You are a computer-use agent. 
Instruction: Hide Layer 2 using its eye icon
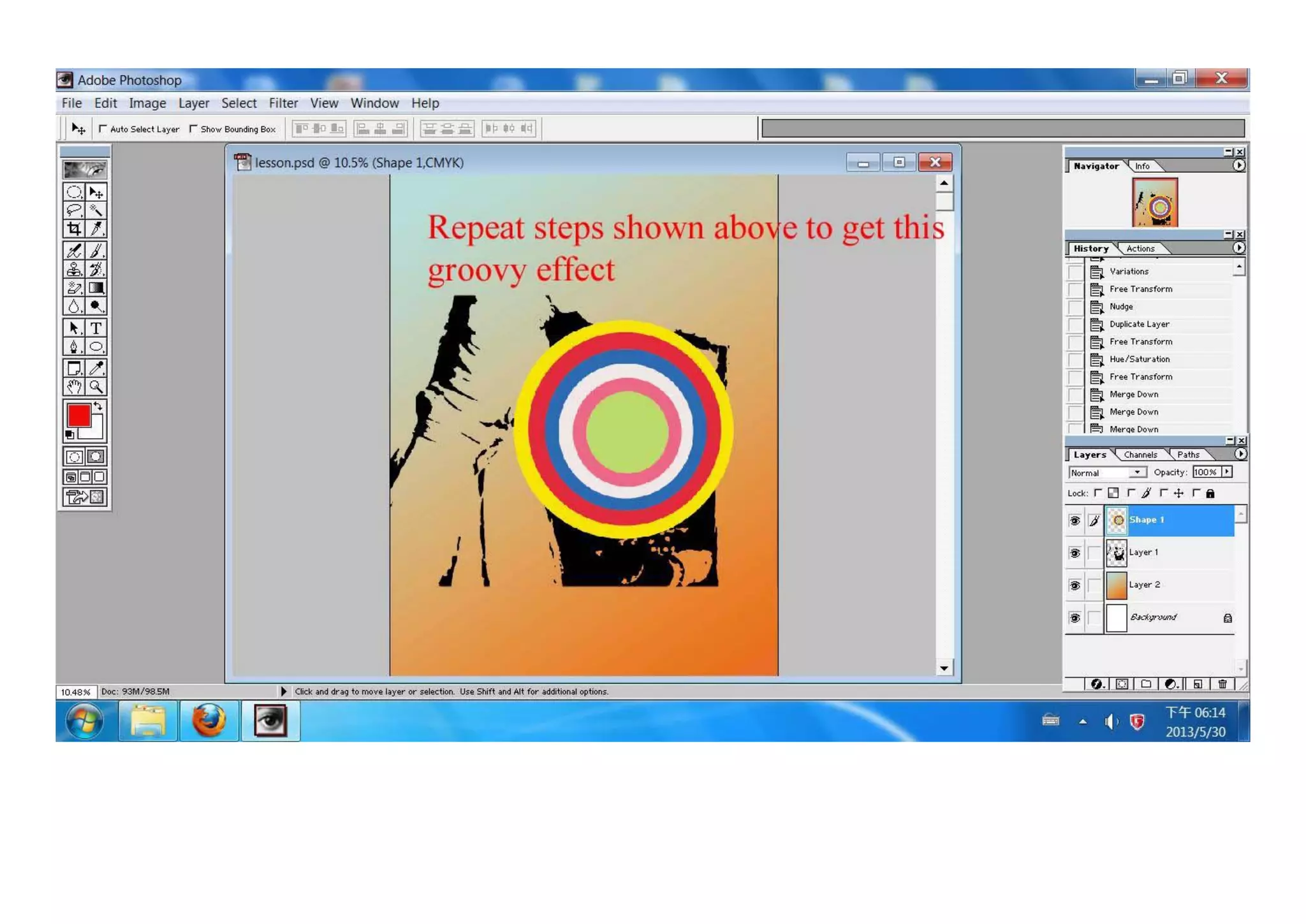(1075, 585)
